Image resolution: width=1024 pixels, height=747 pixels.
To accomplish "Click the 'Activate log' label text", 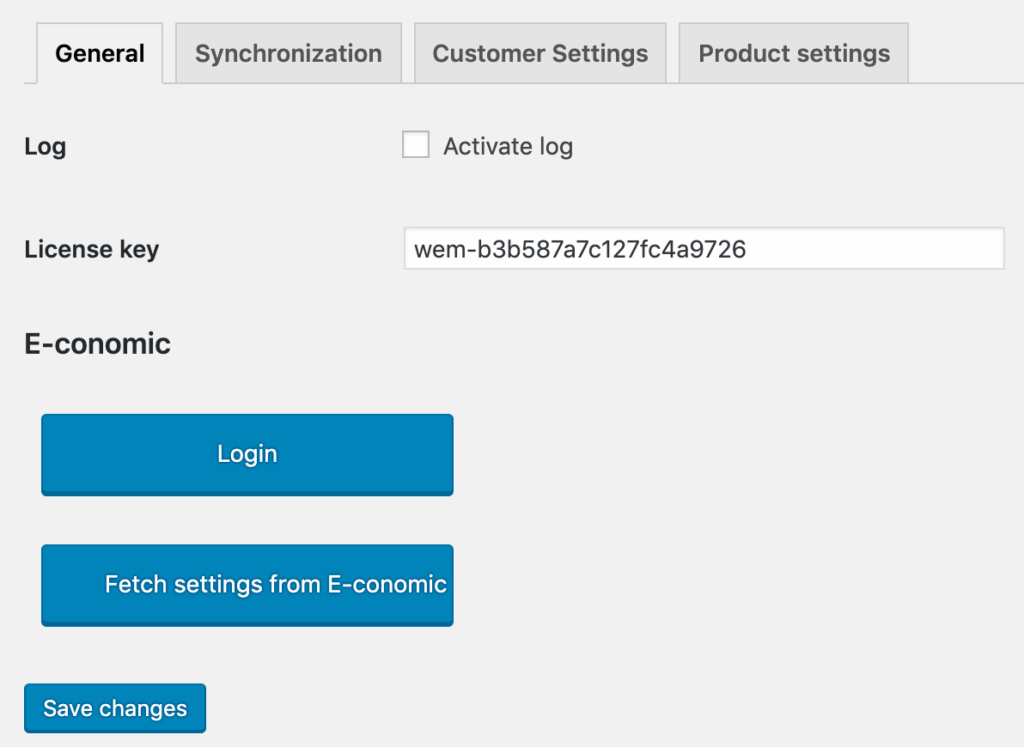I will 508,147.
